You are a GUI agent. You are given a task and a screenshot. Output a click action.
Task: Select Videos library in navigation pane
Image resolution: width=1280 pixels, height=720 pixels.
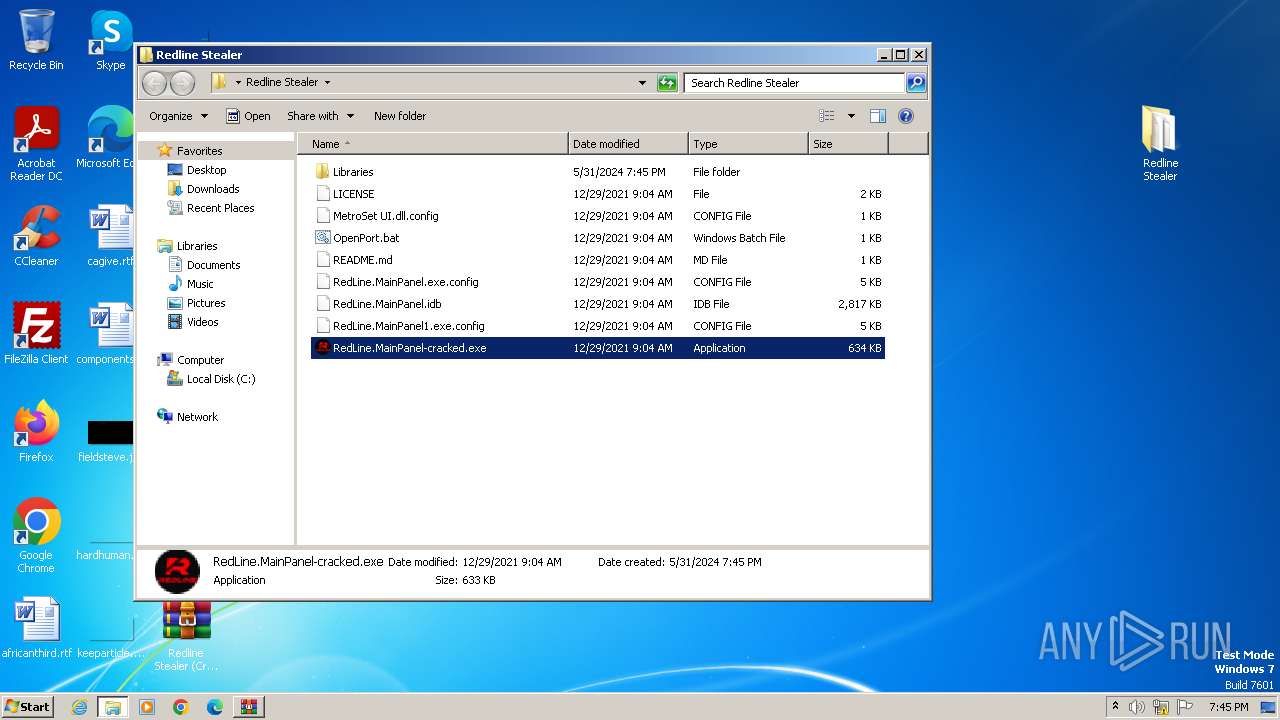pyautogui.click(x=202, y=322)
